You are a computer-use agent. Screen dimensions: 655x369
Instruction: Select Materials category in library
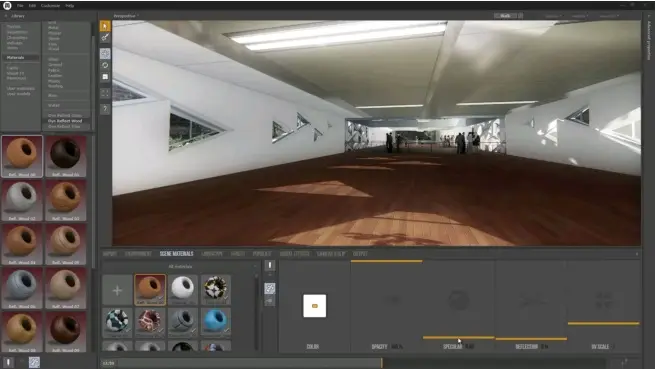pyautogui.click(x=15, y=58)
